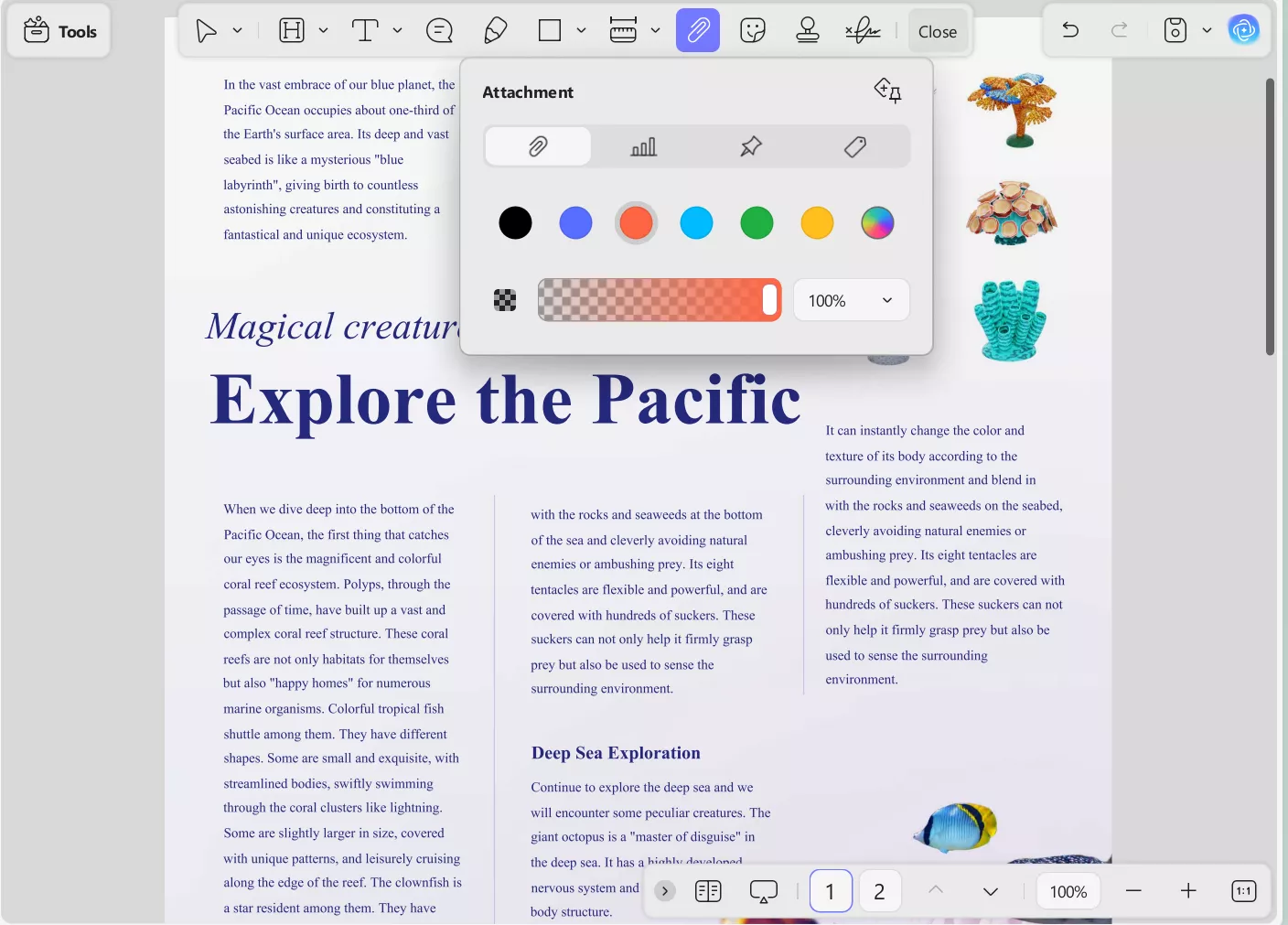Select the Text tool
This screenshot has height=925, width=1288.
365,31
